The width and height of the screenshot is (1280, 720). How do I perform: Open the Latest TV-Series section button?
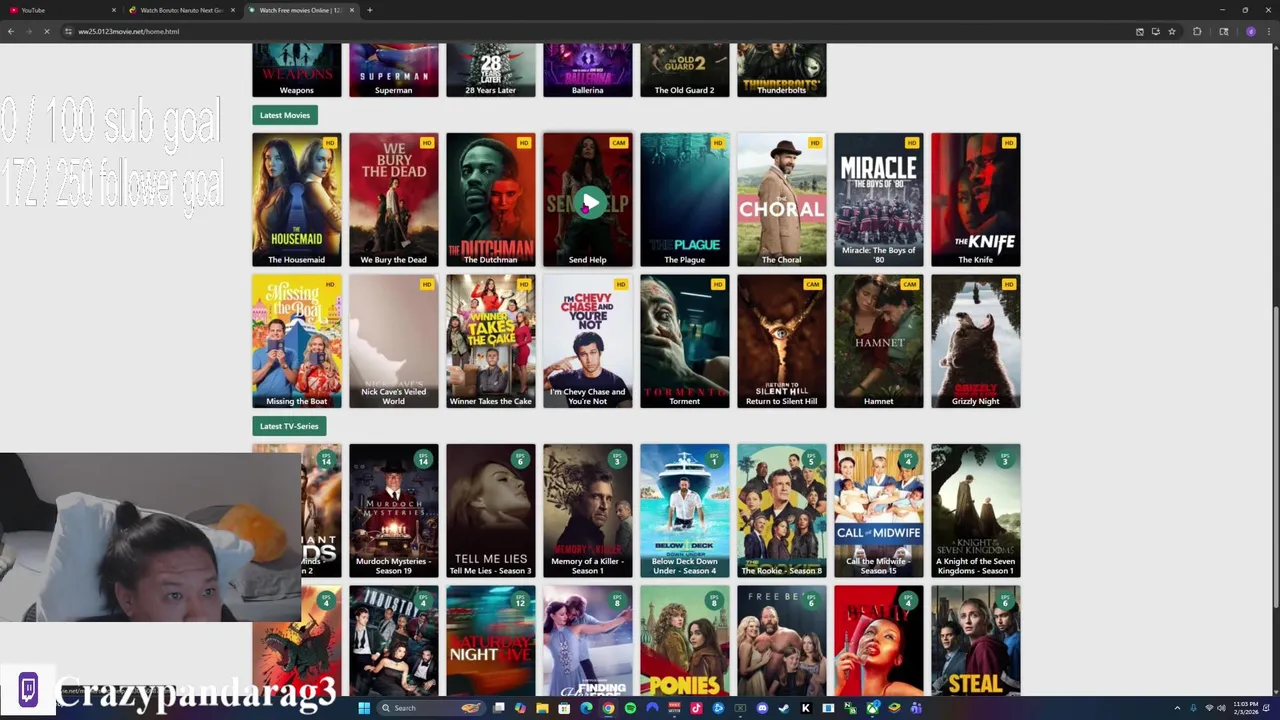point(289,426)
